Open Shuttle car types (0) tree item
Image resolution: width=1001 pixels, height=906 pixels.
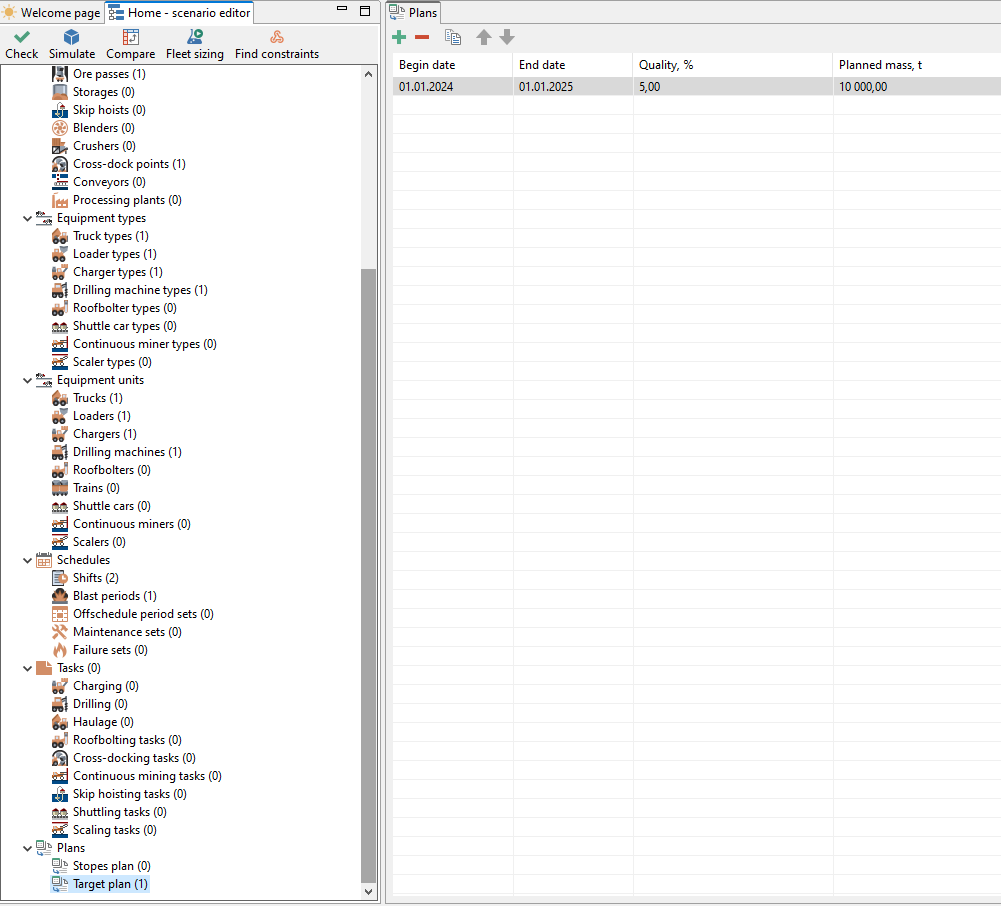[x=124, y=326]
